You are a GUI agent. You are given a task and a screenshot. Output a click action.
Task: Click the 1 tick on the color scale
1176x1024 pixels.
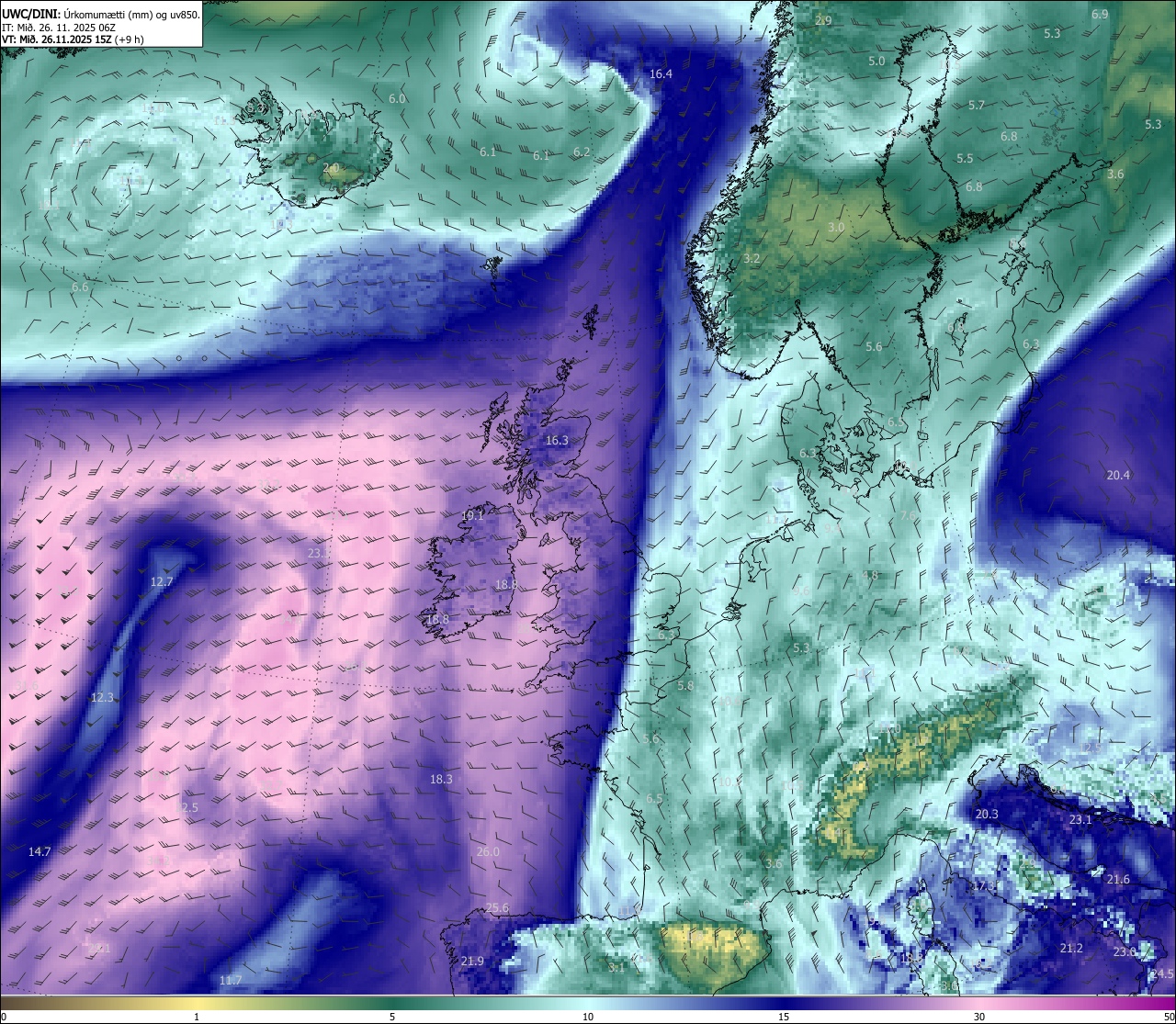tap(197, 1017)
